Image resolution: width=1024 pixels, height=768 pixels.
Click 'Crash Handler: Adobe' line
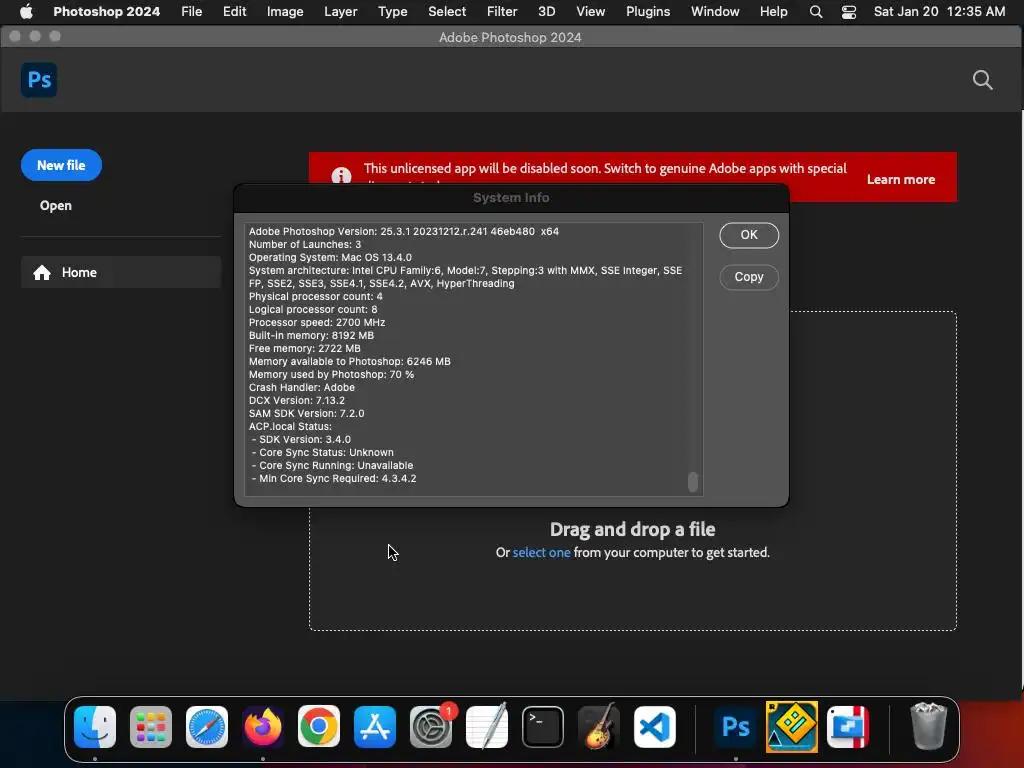tap(302, 387)
